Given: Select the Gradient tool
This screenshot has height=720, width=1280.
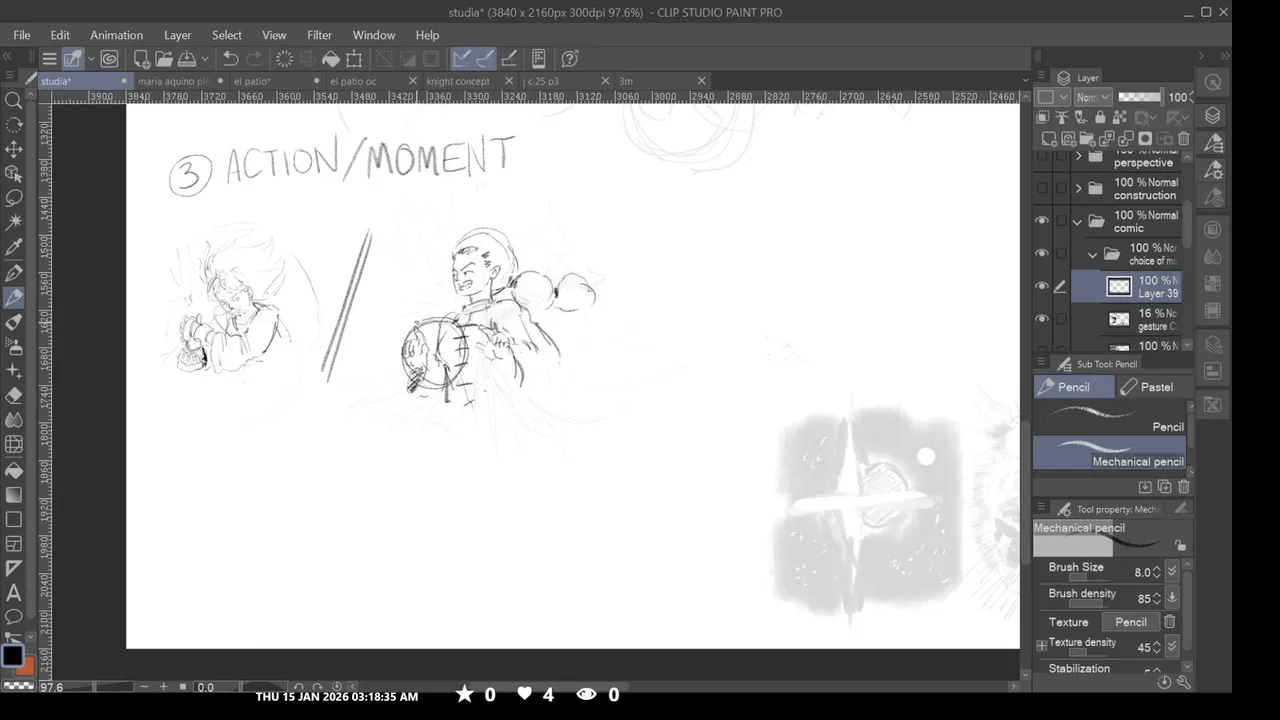Looking at the screenshot, I should click(14, 495).
